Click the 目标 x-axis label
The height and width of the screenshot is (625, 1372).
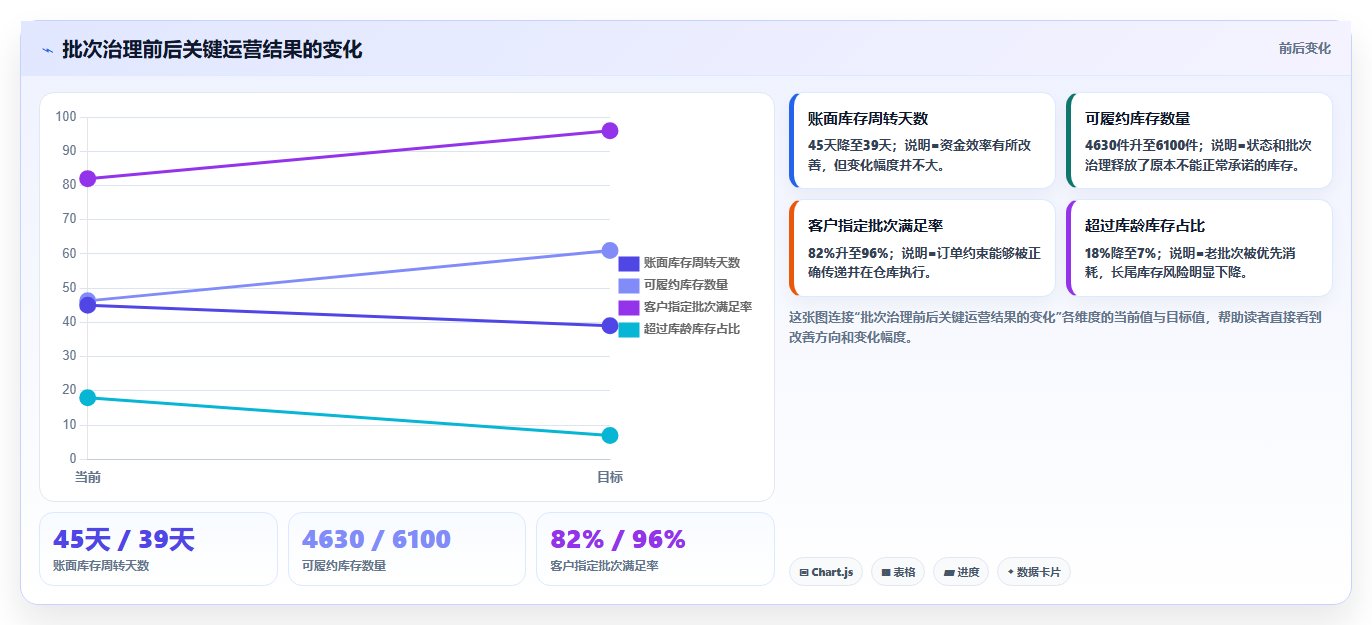pyautogui.click(x=610, y=477)
